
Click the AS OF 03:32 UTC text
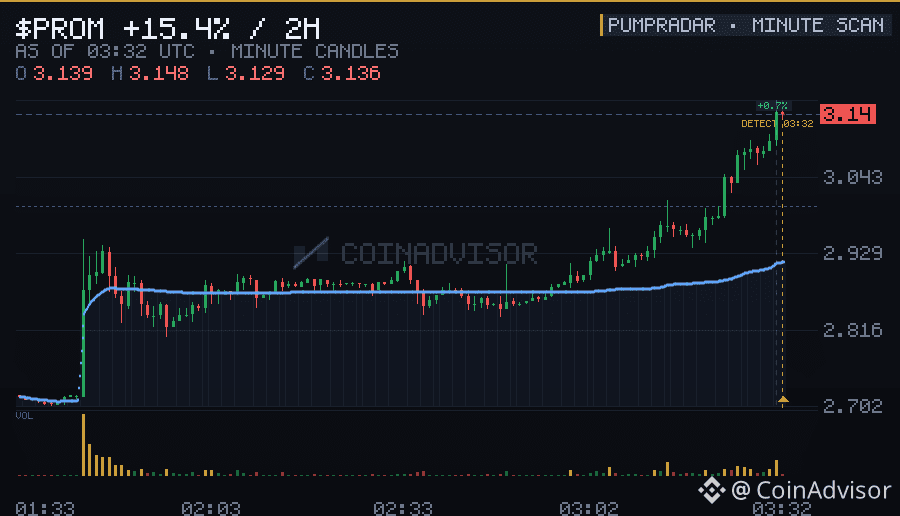pyautogui.click(x=105, y=52)
